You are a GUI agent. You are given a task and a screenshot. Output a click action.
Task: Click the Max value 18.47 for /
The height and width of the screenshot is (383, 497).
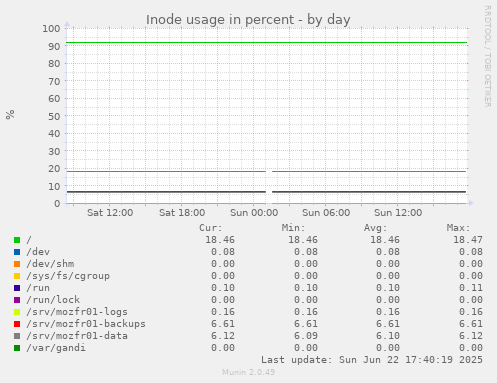tap(468, 240)
